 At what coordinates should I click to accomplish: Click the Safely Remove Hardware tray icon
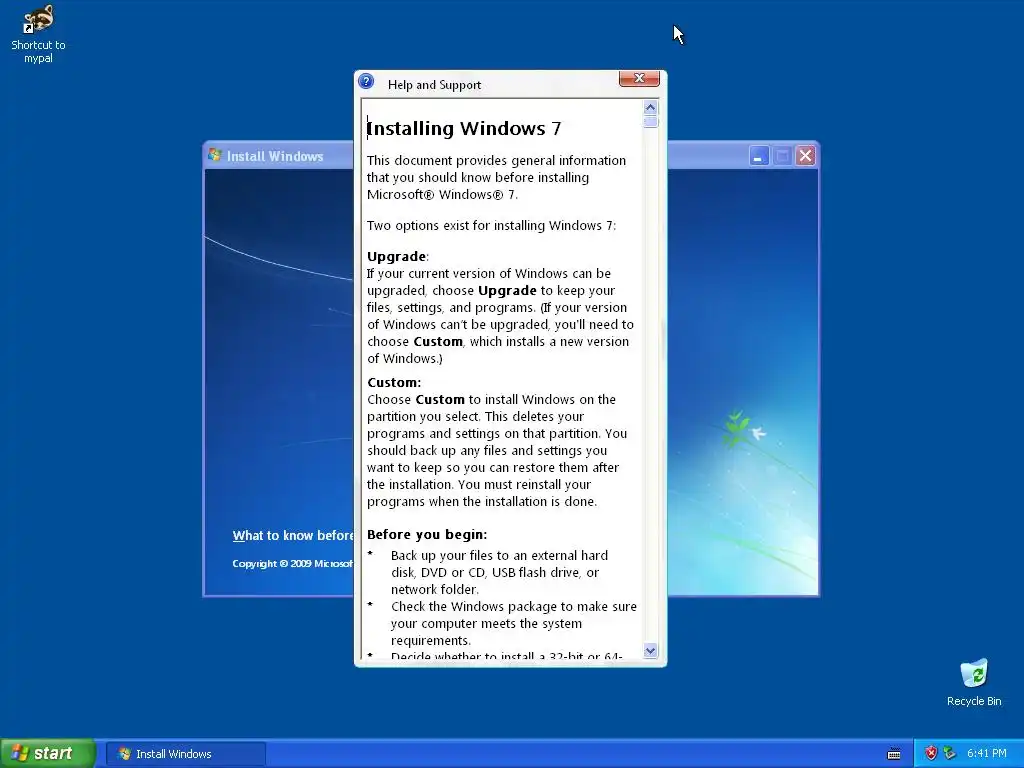(950, 754)
